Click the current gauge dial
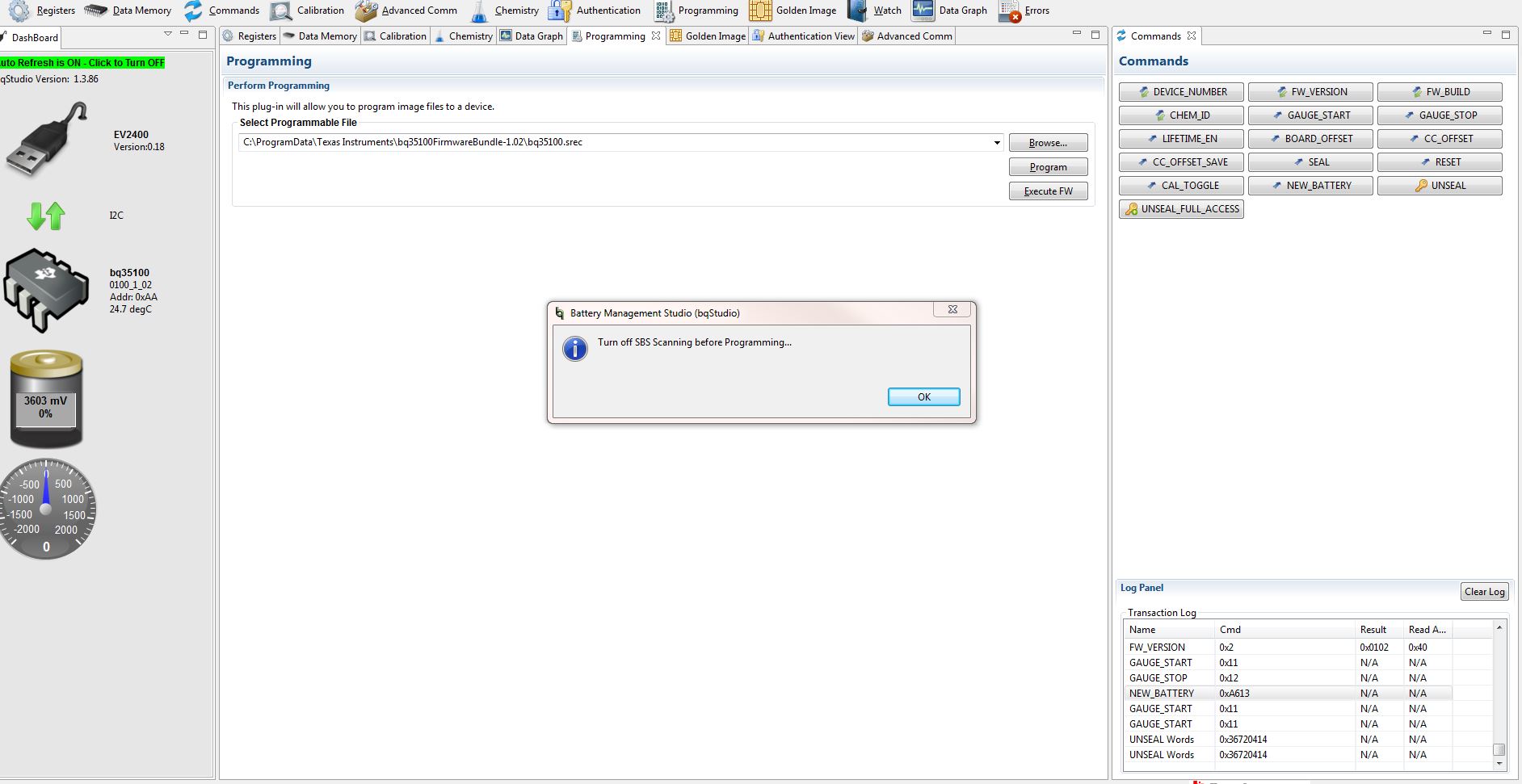This screenshot has height=784, width=1522. [x=46, y=509]
